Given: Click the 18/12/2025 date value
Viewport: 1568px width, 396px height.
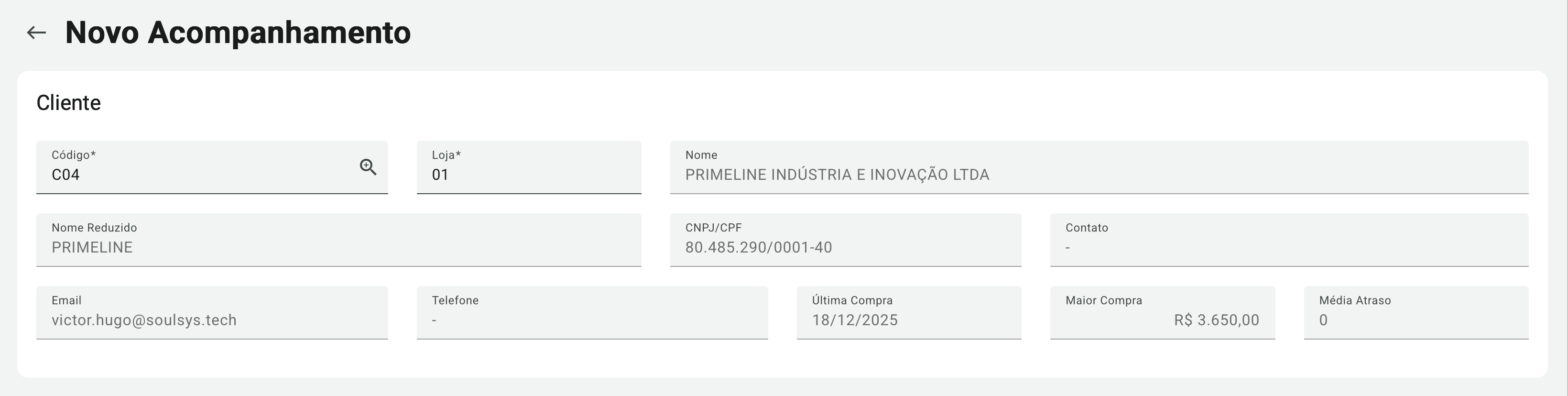Looking at the screenshot, I should pyautogui.click(x=855, y=320).
